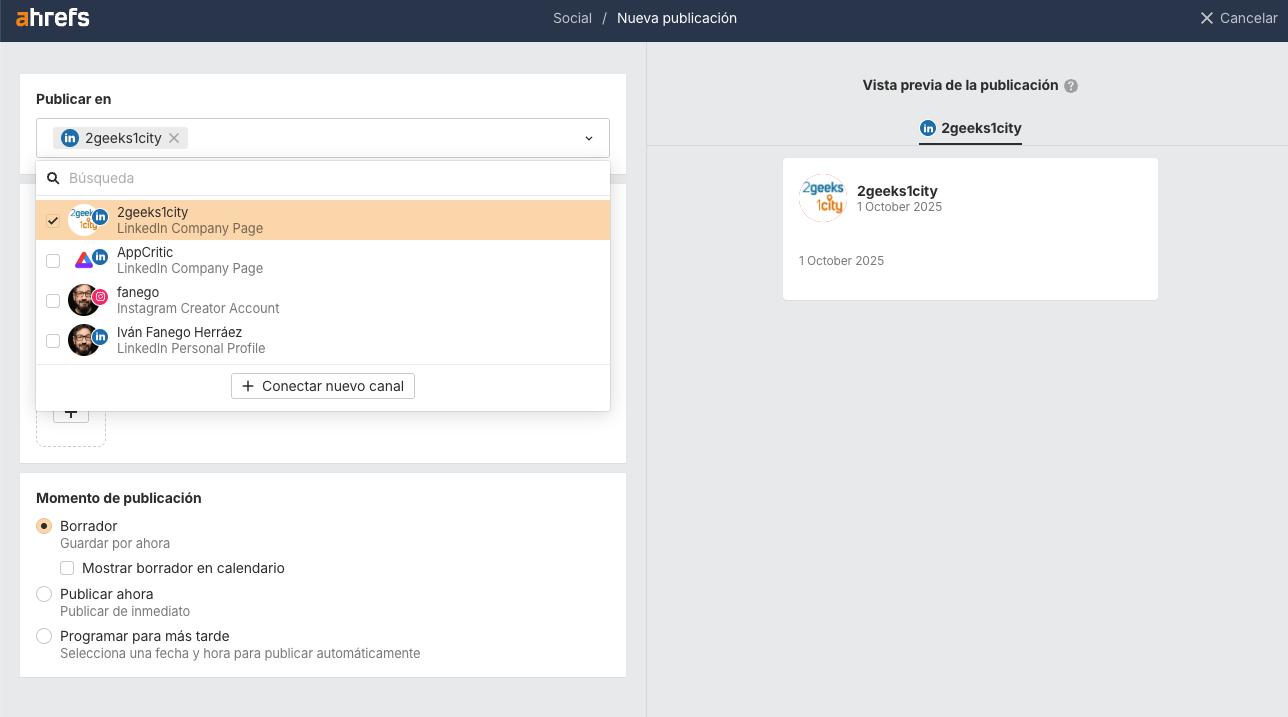Screen dimensions: 1288x717
Task: Click the AppCritic logo icon
Action: pos(84,260)
